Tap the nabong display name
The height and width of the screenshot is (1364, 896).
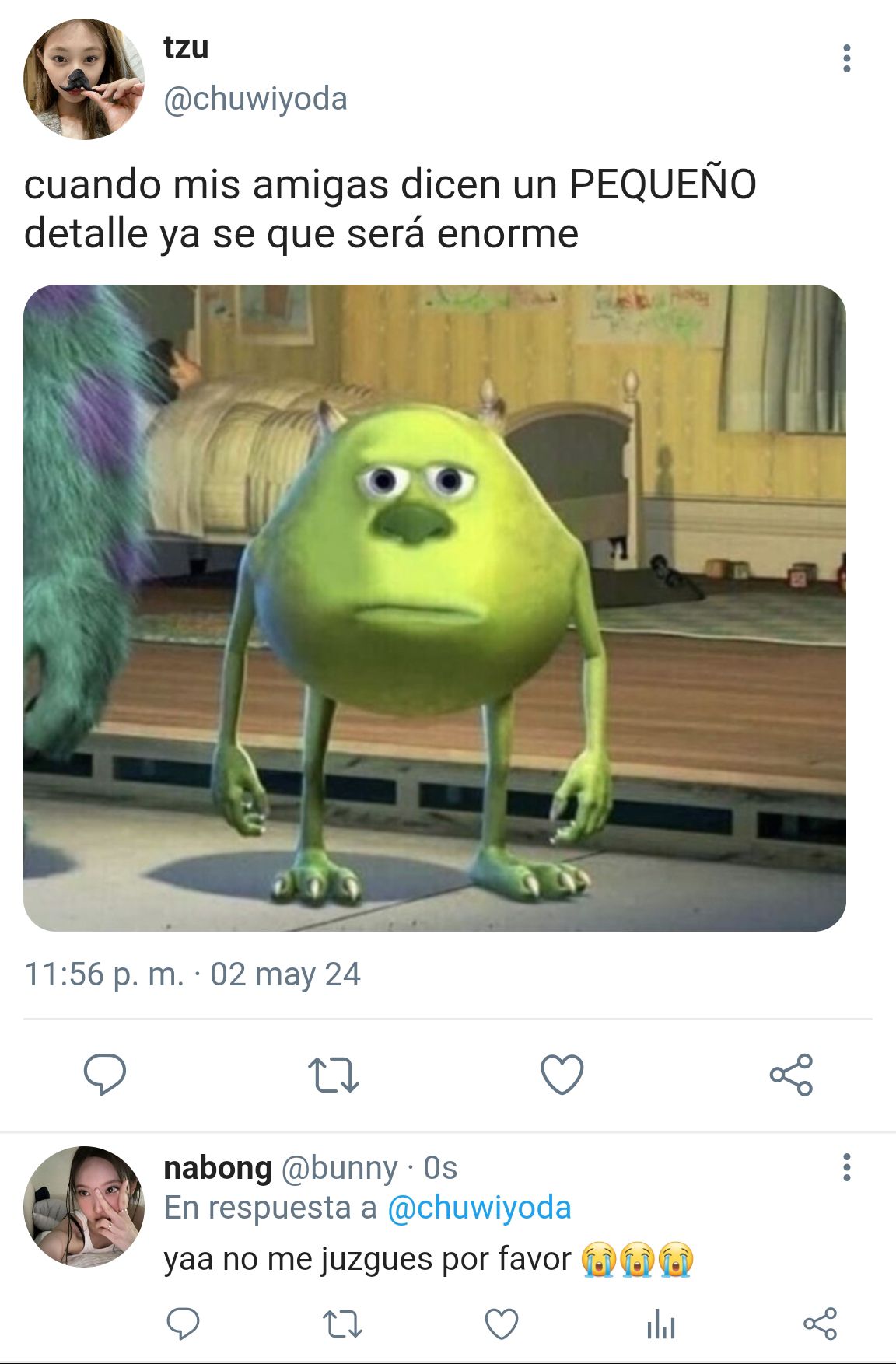(x=218, y=1167)
